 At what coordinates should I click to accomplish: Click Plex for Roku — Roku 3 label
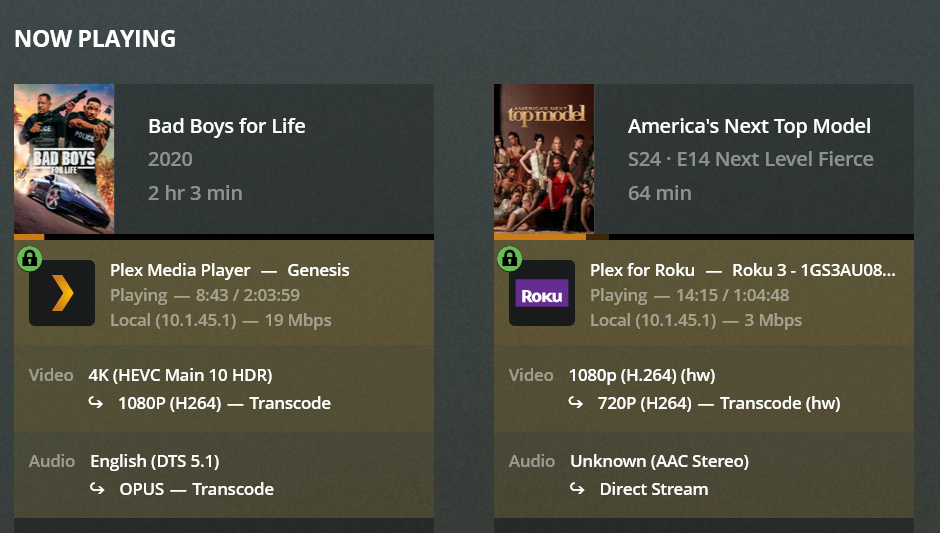pos(743,270)
